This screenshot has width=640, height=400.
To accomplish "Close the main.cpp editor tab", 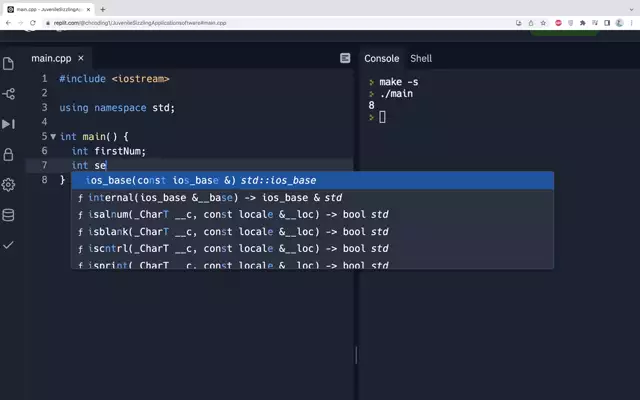I will pos(81,58).
